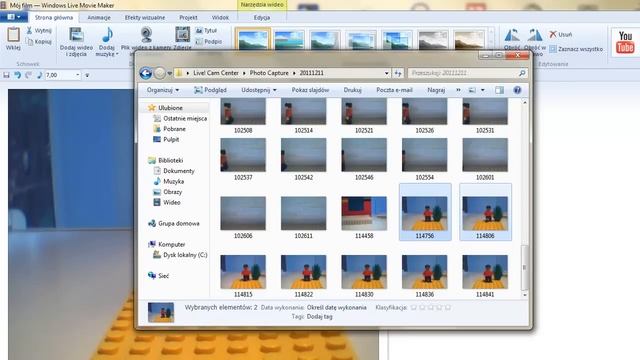Open the Movie Maker application menu button

pos(14,17)
